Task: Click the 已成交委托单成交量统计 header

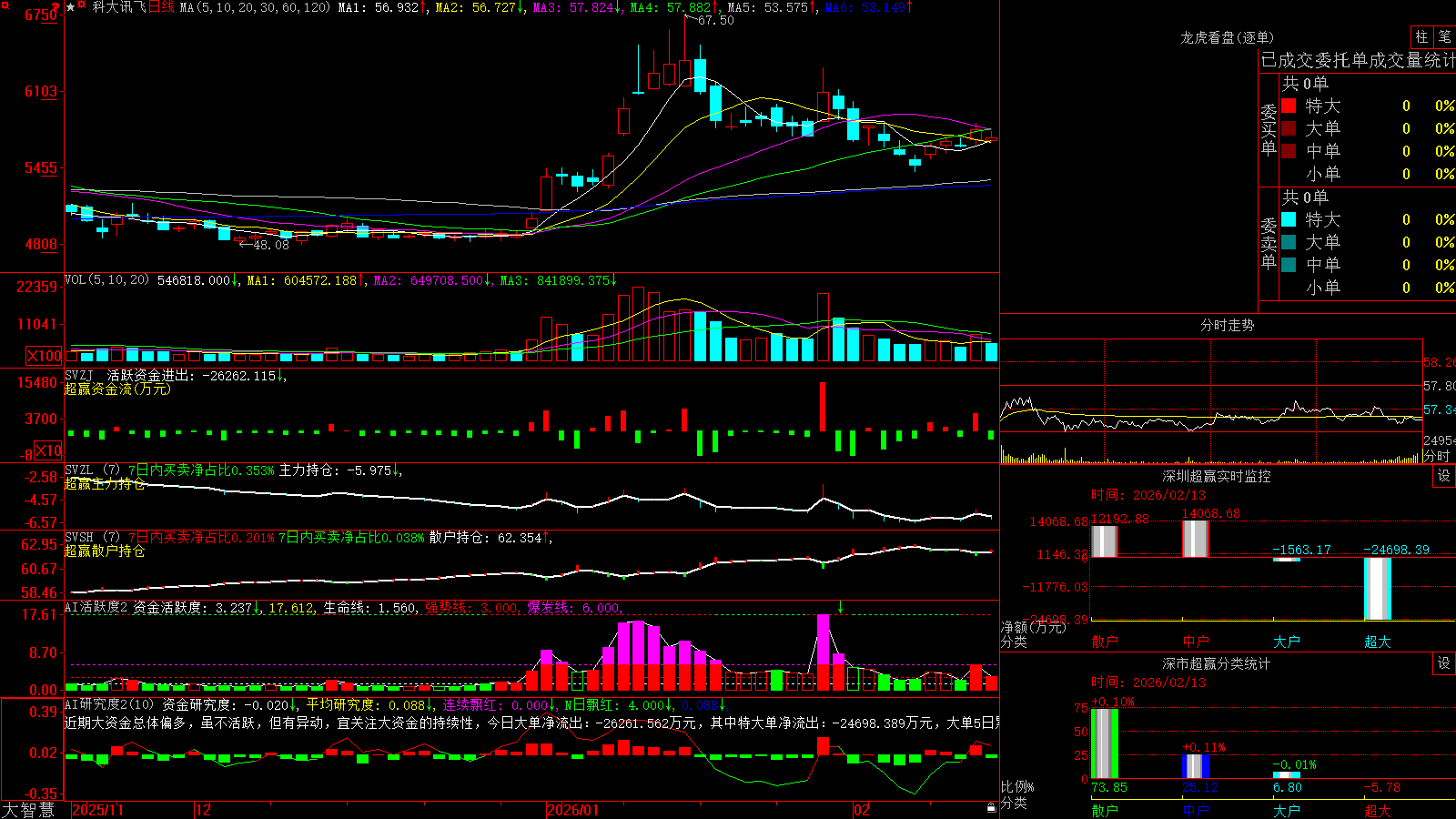Action: pos(1358,60)
